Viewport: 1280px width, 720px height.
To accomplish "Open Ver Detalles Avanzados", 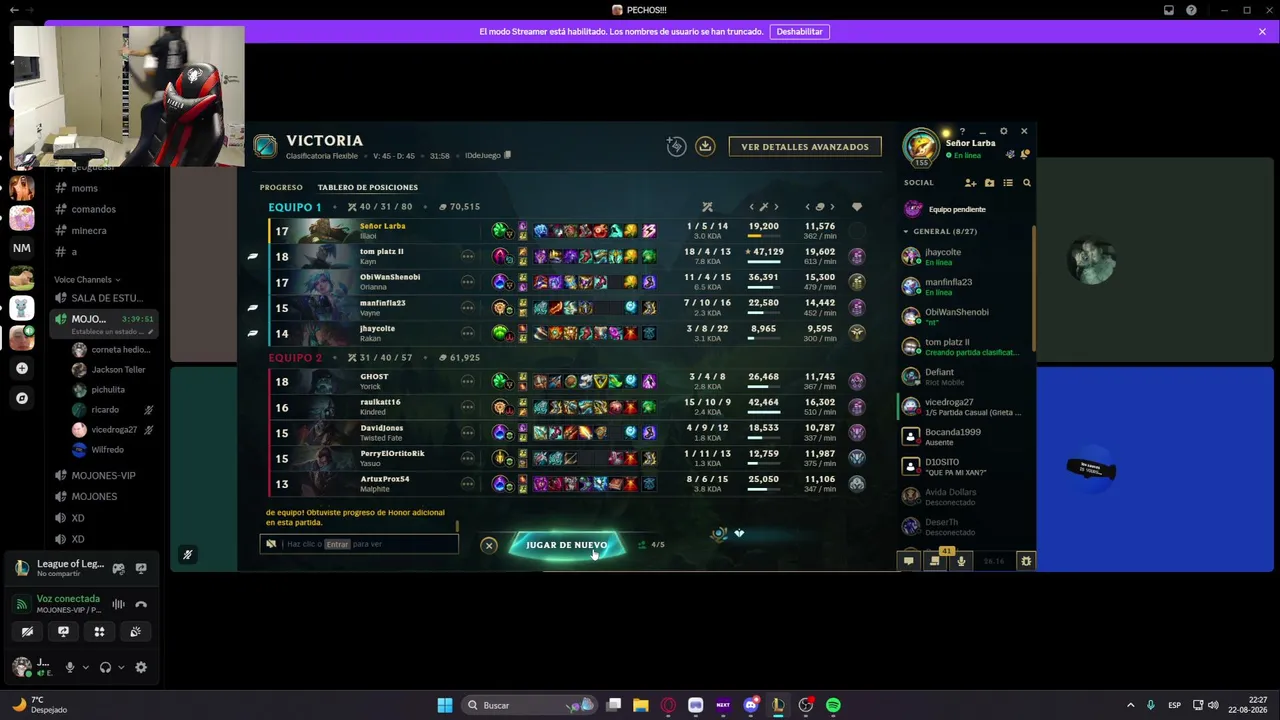I will click(805, 147).
